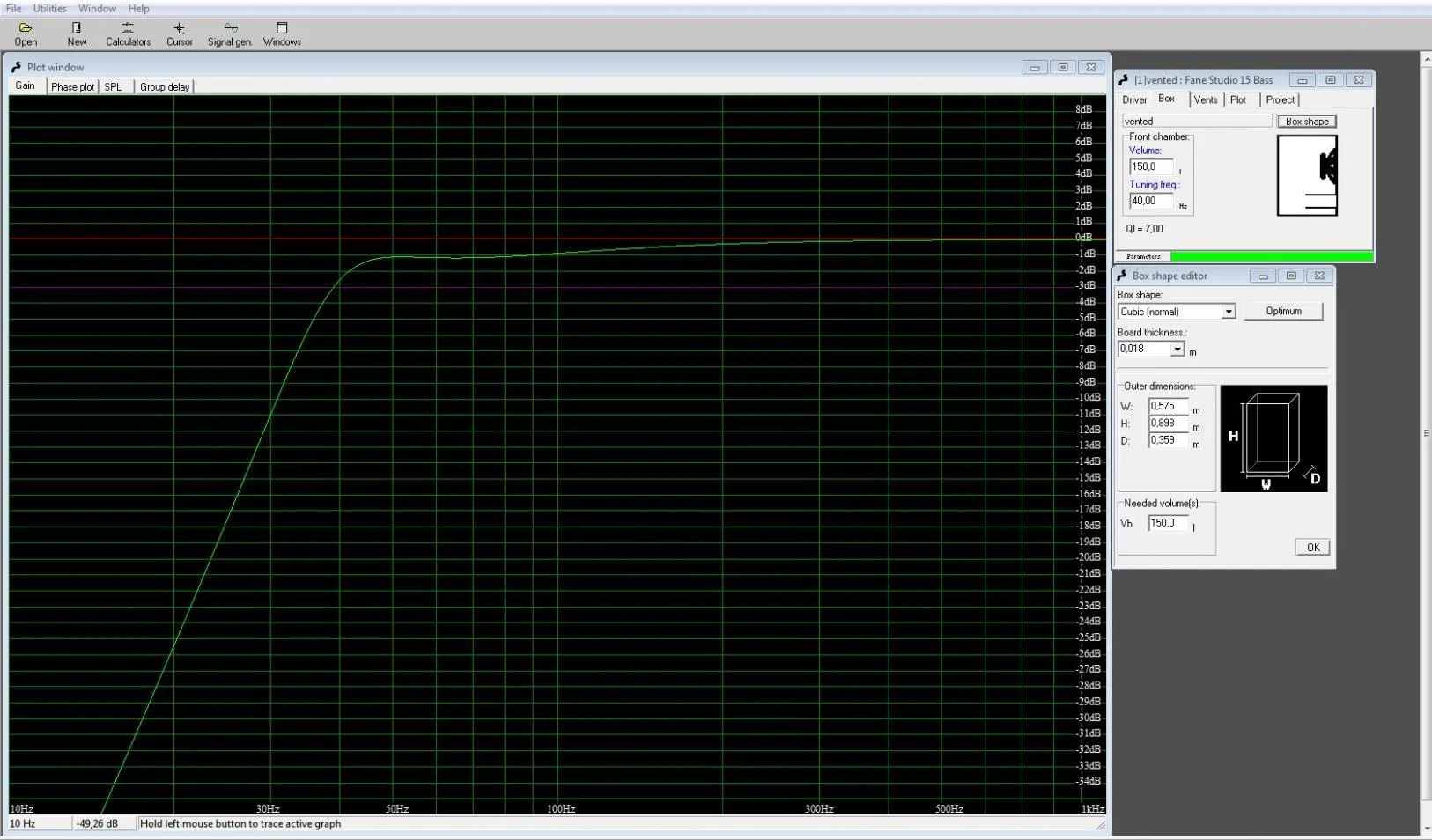This screenshot has height=840, width=1432.
Task: Click the speaker box diagram thumbnail
Action: coord(1308,175)
